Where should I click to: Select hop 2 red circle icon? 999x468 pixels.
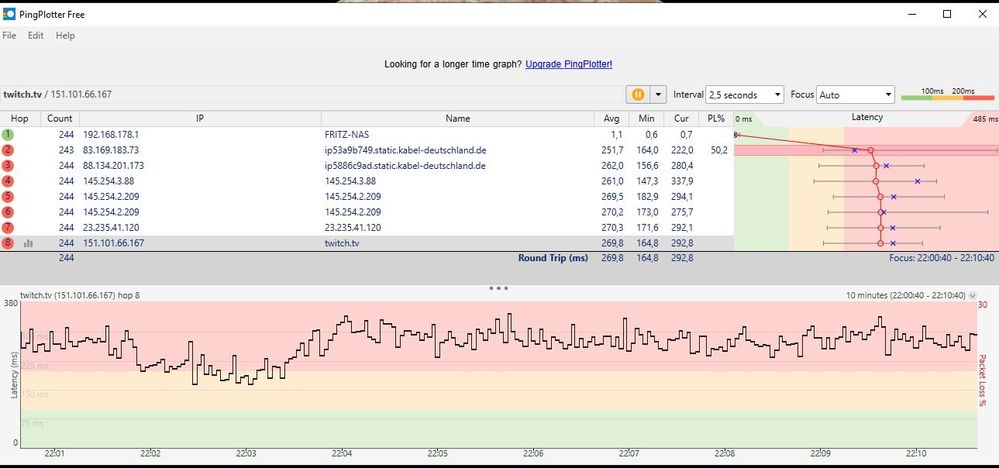7,150
